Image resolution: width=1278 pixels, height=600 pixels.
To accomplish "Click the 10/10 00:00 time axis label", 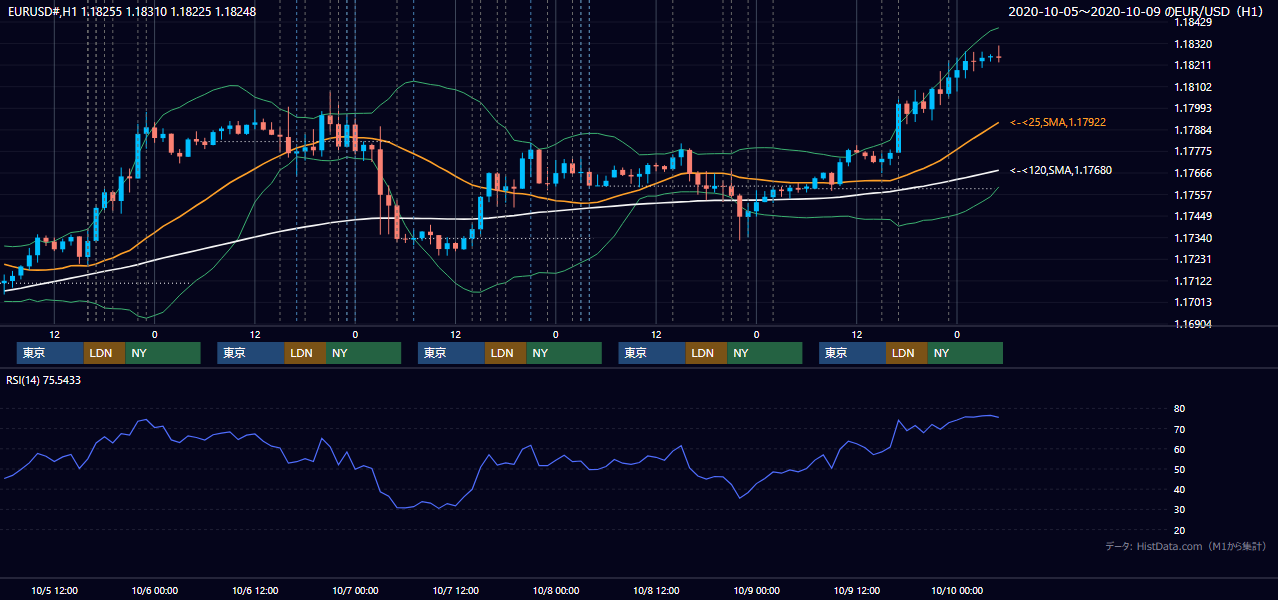I will 957,590.
